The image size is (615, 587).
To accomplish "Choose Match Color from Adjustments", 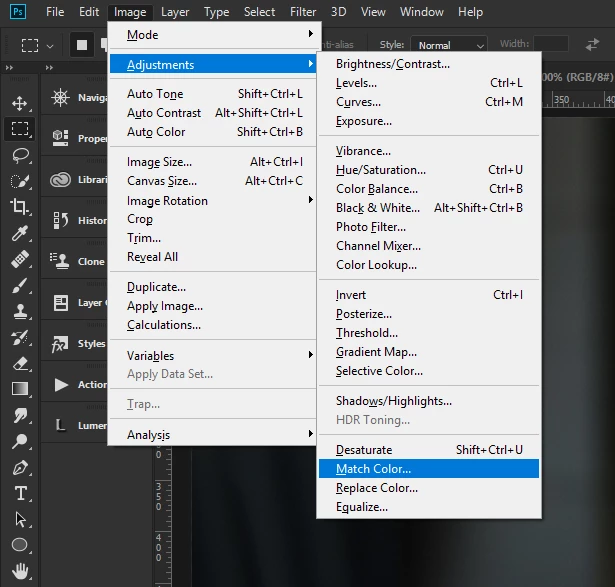I will coord(429,469).
